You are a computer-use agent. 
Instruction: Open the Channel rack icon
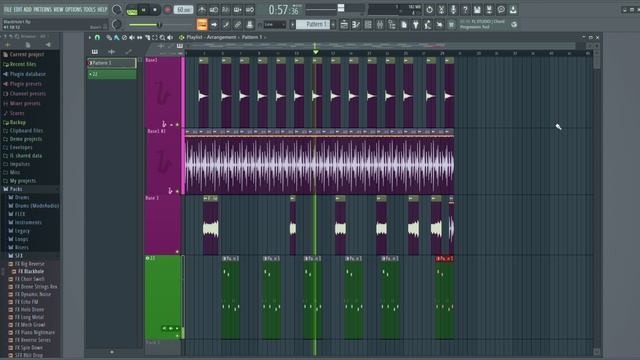point(368,24)
